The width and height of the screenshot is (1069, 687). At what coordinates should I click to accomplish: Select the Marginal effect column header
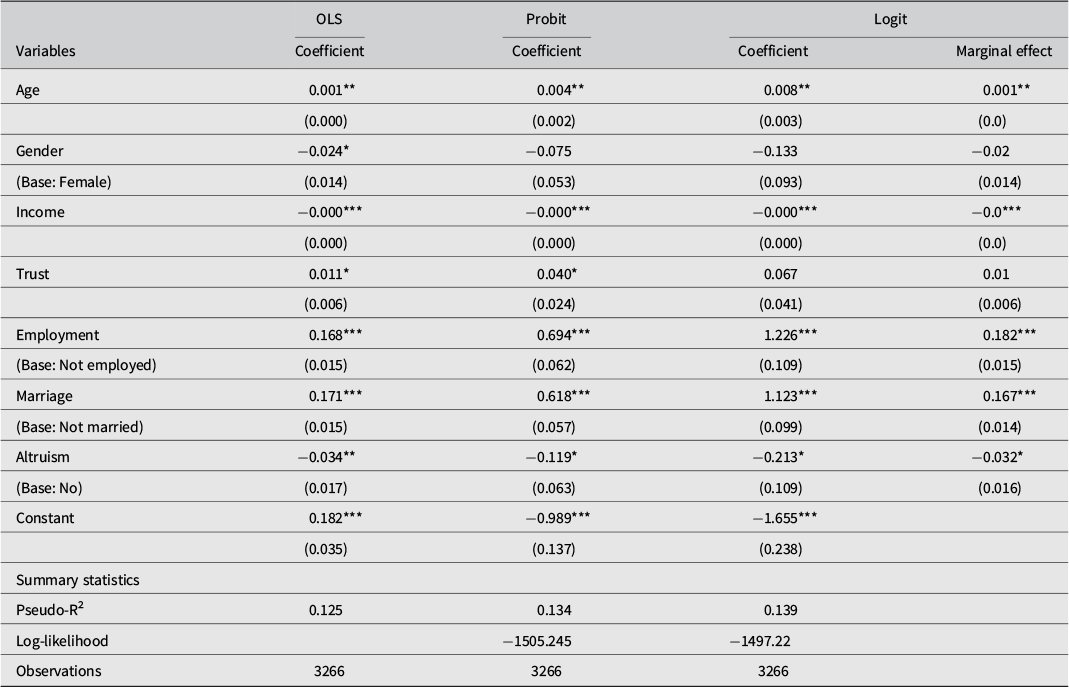(x=1004, y=51)
